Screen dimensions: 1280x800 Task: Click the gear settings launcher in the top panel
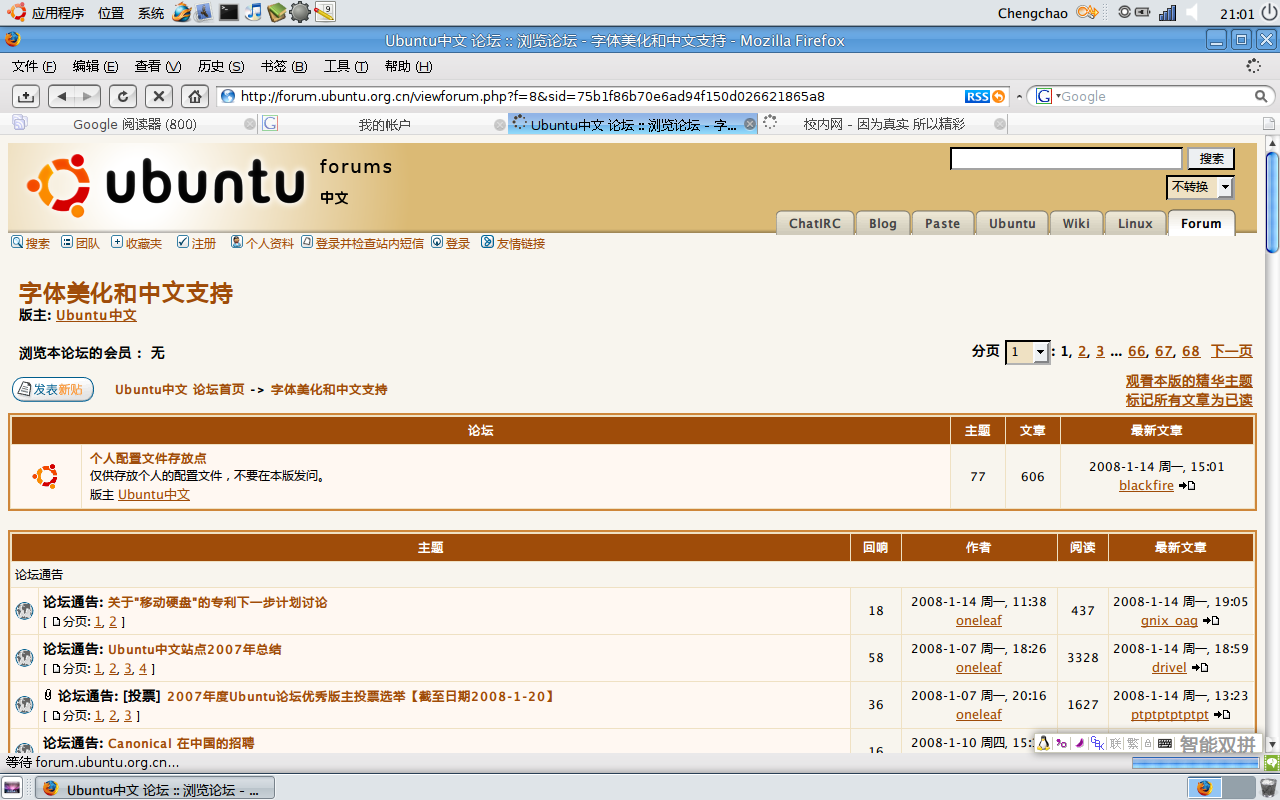pyautogui.click(x=300, y=13)
